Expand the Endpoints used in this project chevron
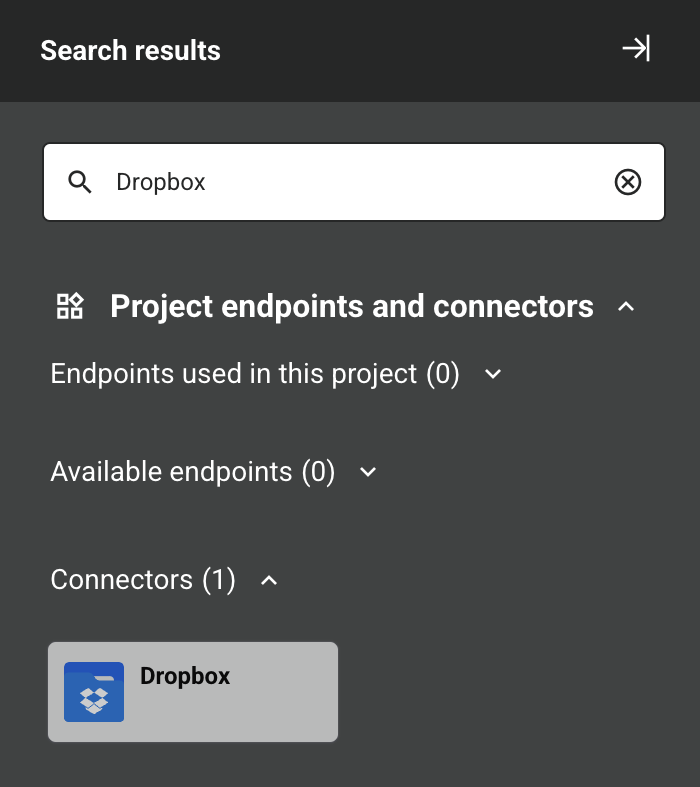The height and width of the screenshot is (787, 700). (x=492, y=374)
